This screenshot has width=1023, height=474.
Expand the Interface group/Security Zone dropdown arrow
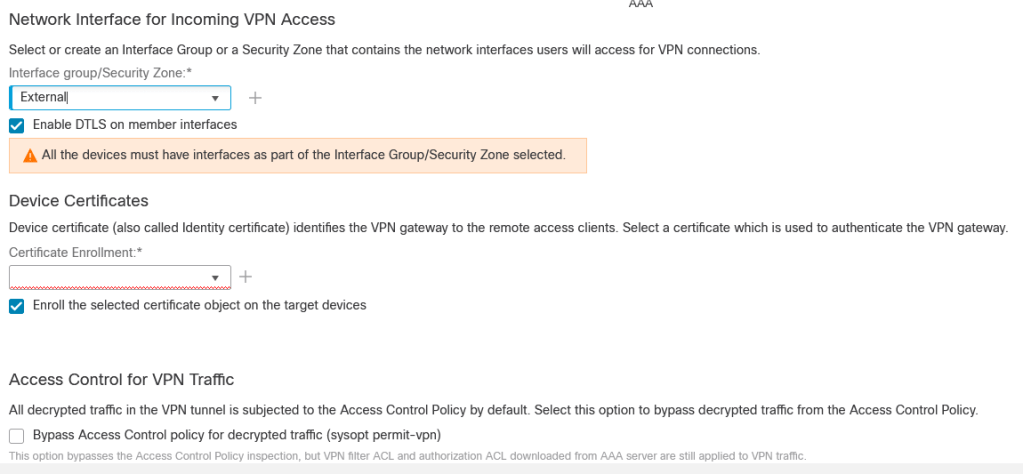(x=215, y=98)
